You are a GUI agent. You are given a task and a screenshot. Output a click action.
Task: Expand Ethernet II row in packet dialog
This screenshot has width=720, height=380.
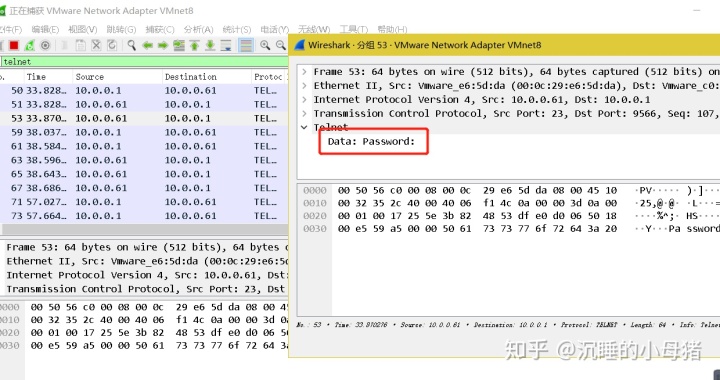pos(304,85)
